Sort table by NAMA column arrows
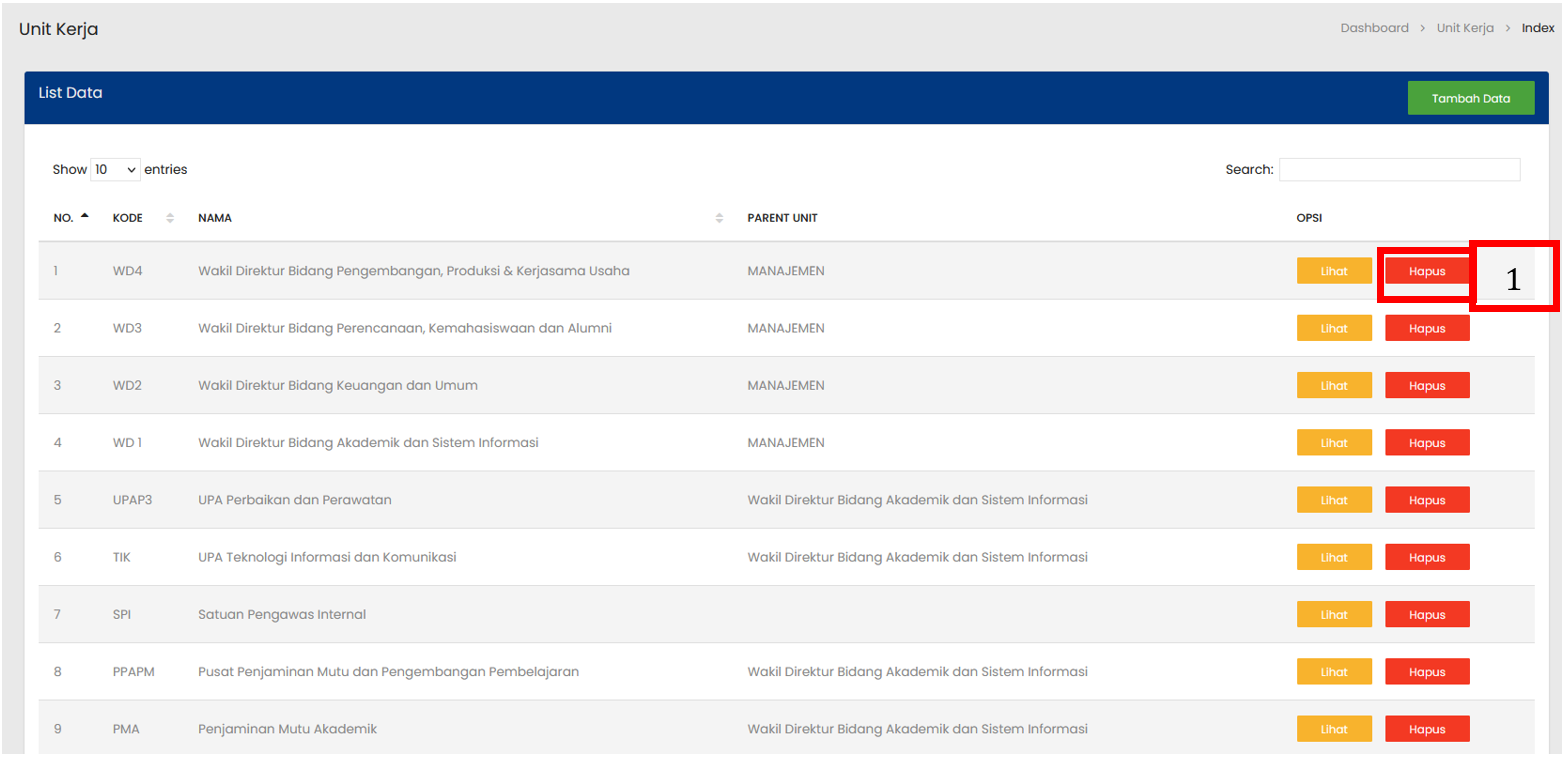1564x762 pixels. click(719, 218)
